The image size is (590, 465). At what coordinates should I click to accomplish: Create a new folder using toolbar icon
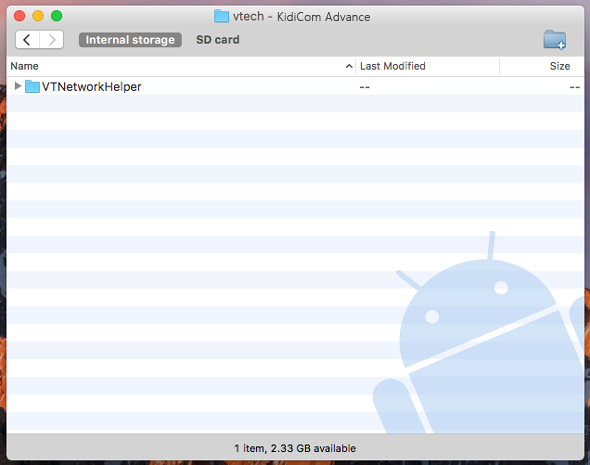click(x=555, y=40)
